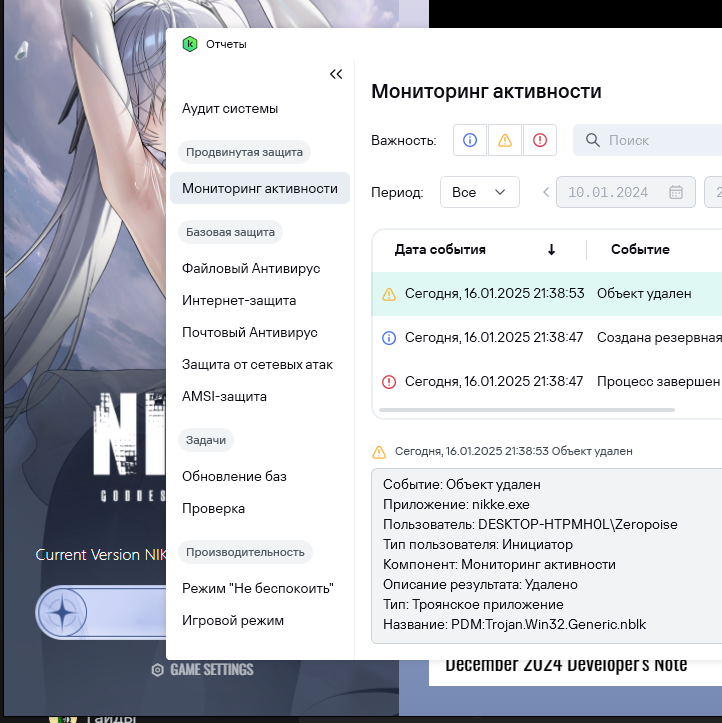This screenshot has width=722, height=723.
Task: Click the red alert icon in the Процесс завершен row
Action: (389, 382)
